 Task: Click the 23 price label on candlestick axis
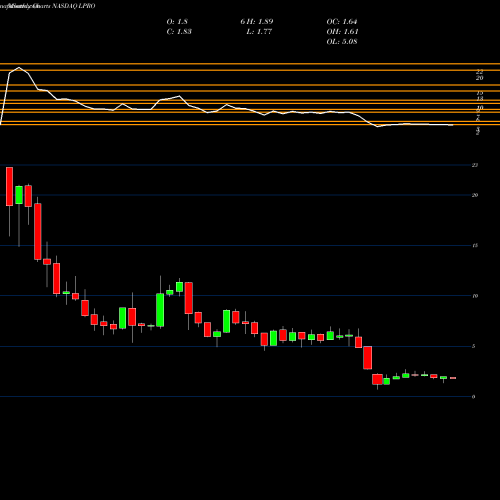[475, 165]
